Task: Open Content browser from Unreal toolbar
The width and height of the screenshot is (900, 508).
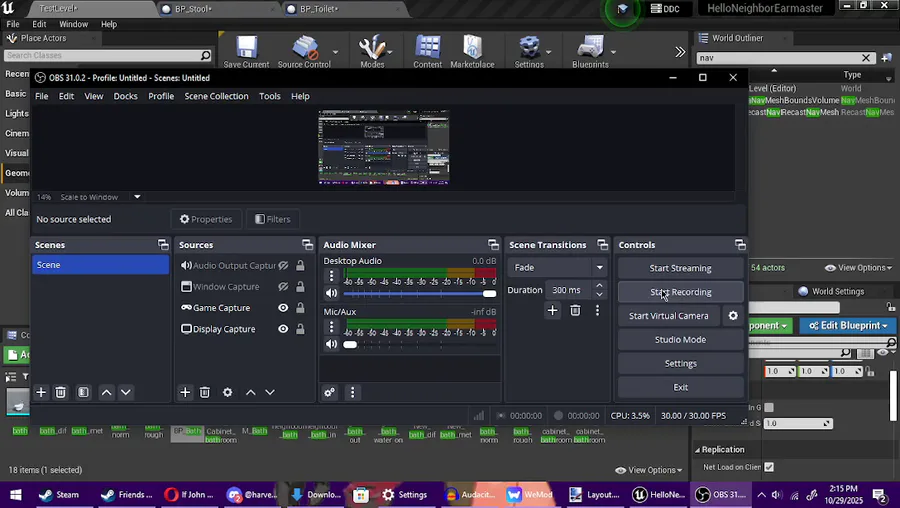Action: coord(428,52)
